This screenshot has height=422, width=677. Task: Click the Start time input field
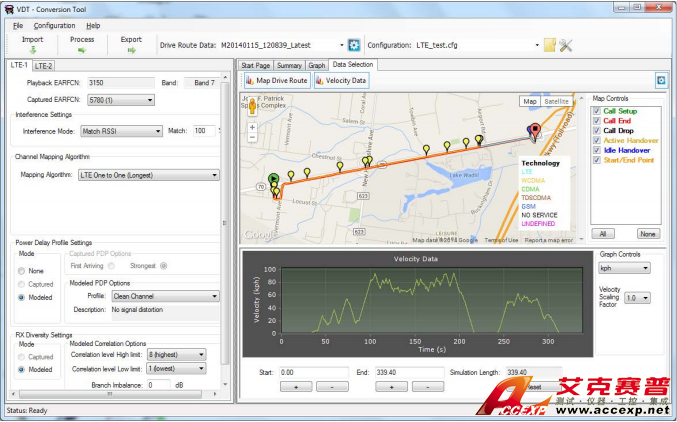point(310,371)
